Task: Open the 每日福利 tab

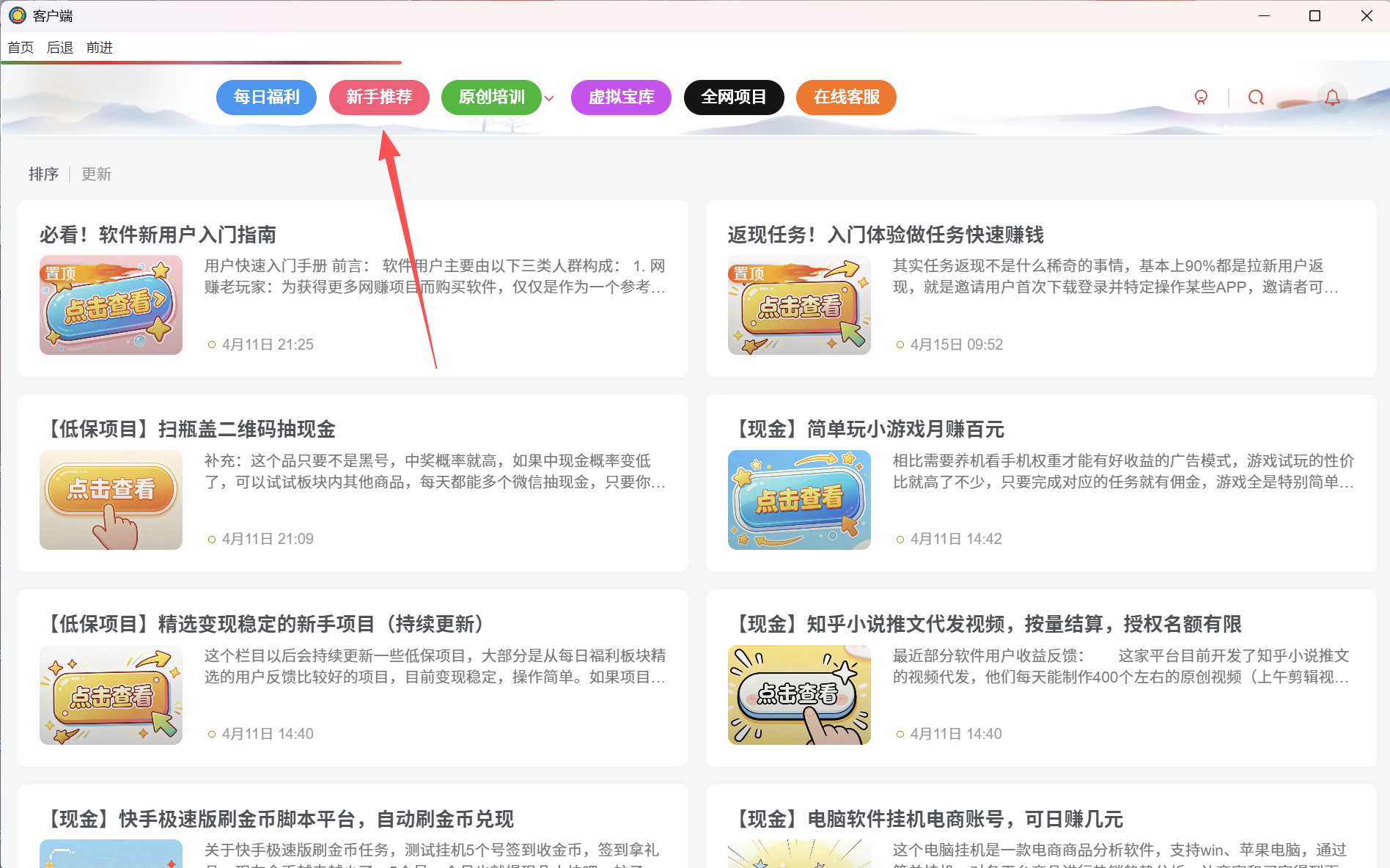Action: coord(266,98)
